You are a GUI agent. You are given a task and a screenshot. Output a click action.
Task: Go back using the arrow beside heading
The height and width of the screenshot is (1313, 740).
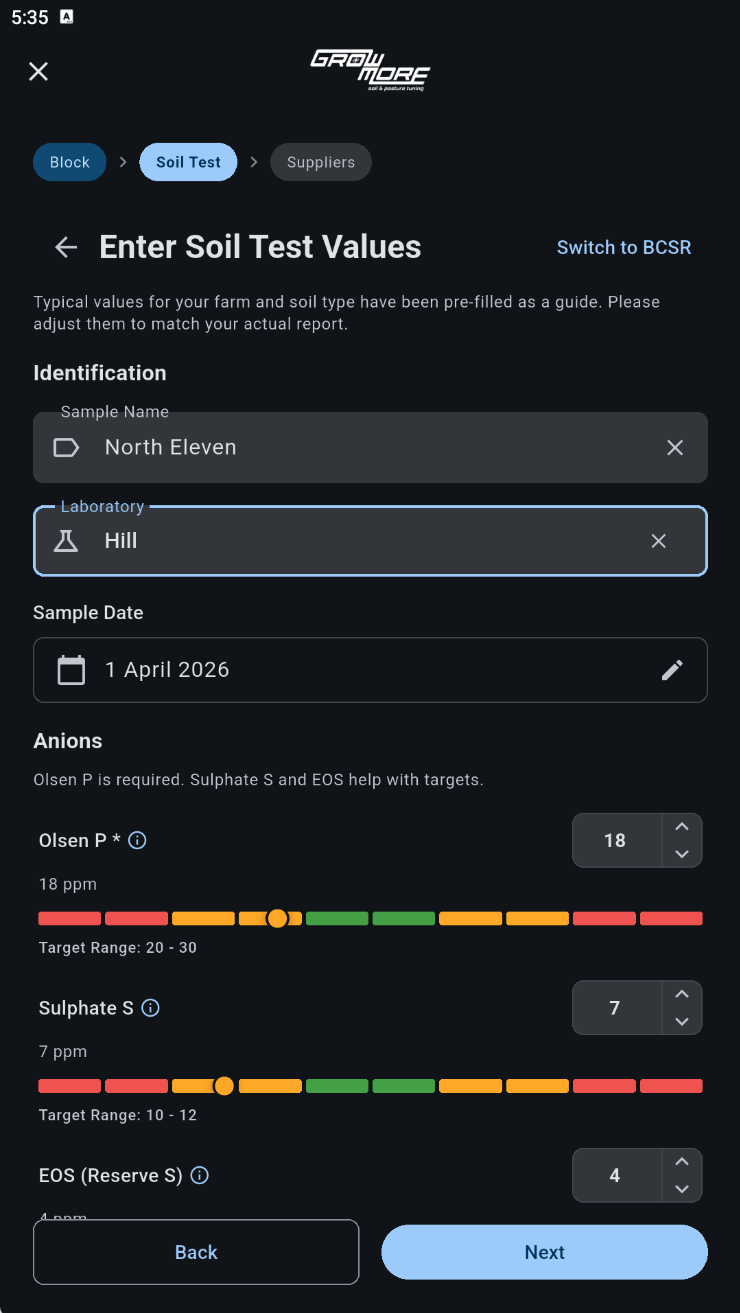[66, 247]
